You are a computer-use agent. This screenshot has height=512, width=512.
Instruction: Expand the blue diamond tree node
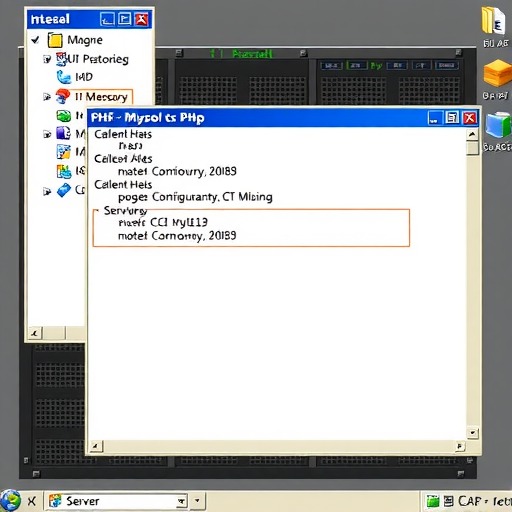(47, 192)
